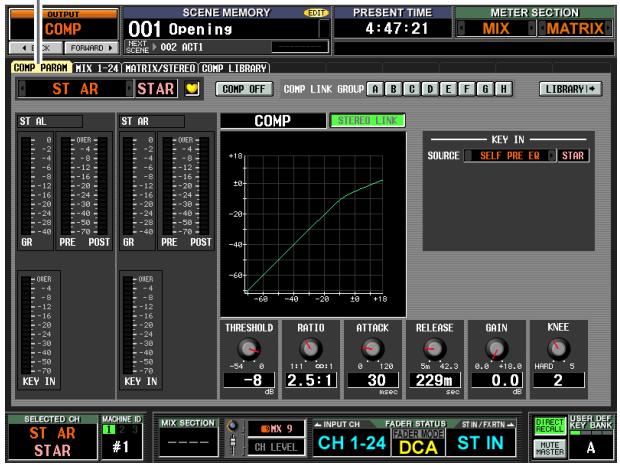Image resolution: width=620 pixels, height=465 pixels.
Task: Open the MATRIX/STEREO tab
Action: pyautogui.click(x=160, y=68)
